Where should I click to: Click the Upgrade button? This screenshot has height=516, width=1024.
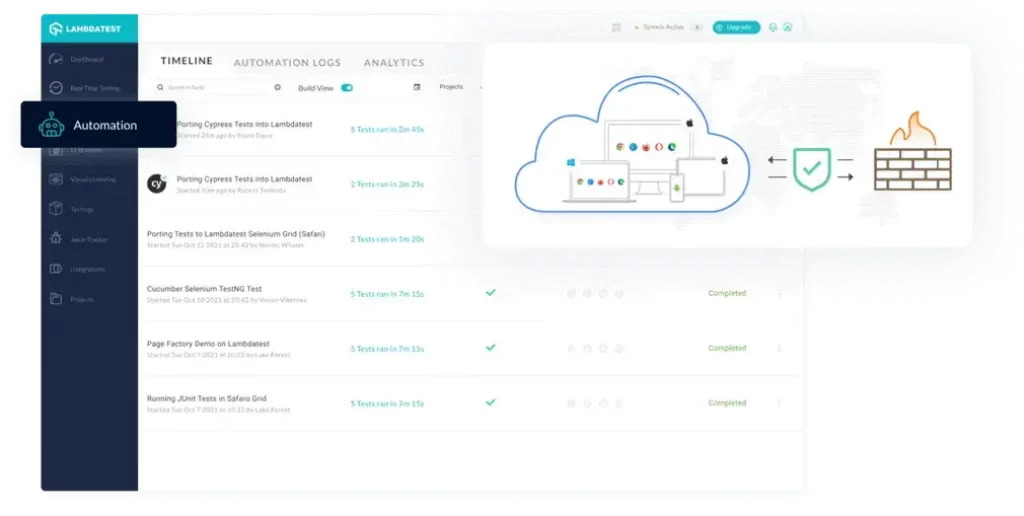click(736, 27)
